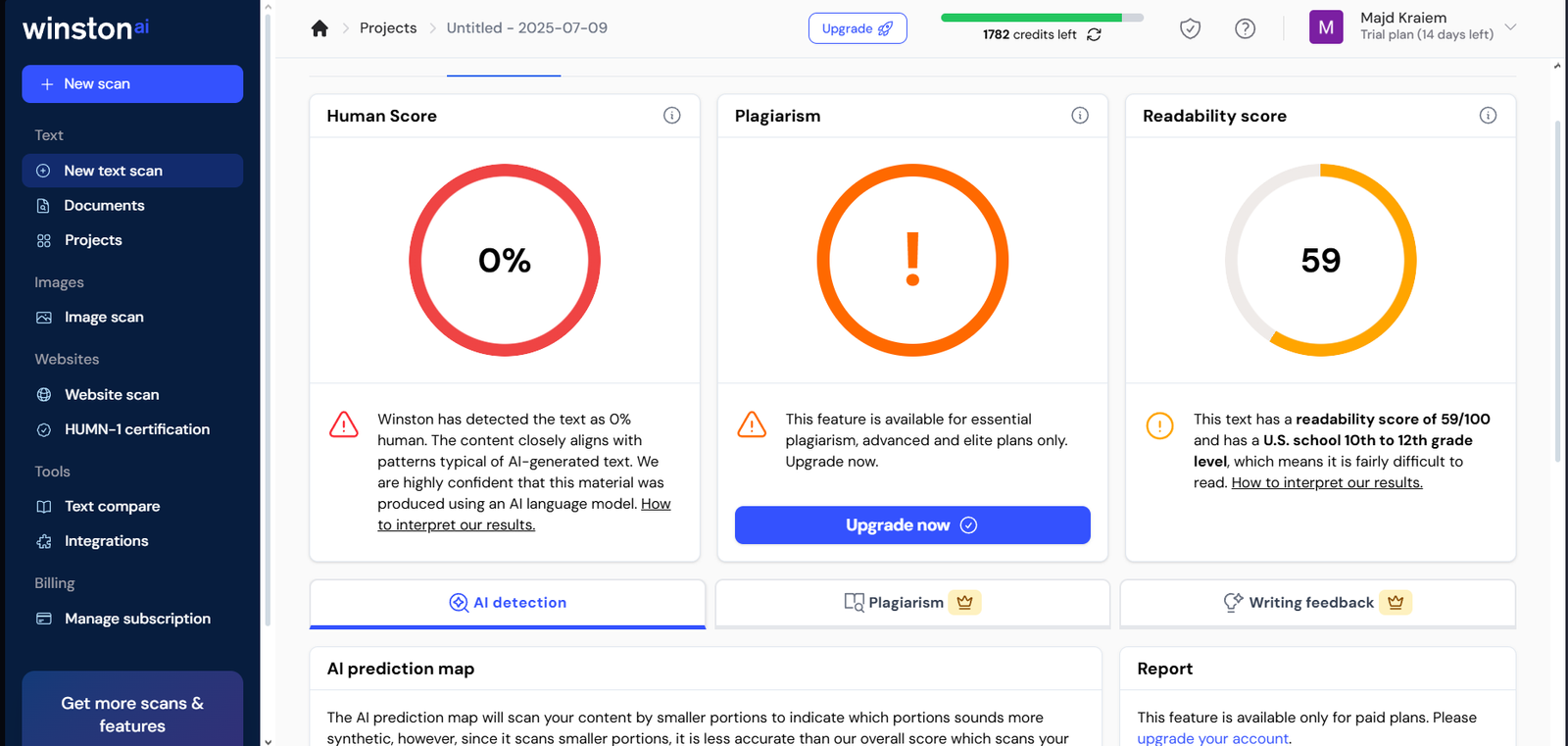The height and width of the screenshot is (746, 1568).
Task: Click the purple M profile avatar
Action: (x=1325, y=27)
